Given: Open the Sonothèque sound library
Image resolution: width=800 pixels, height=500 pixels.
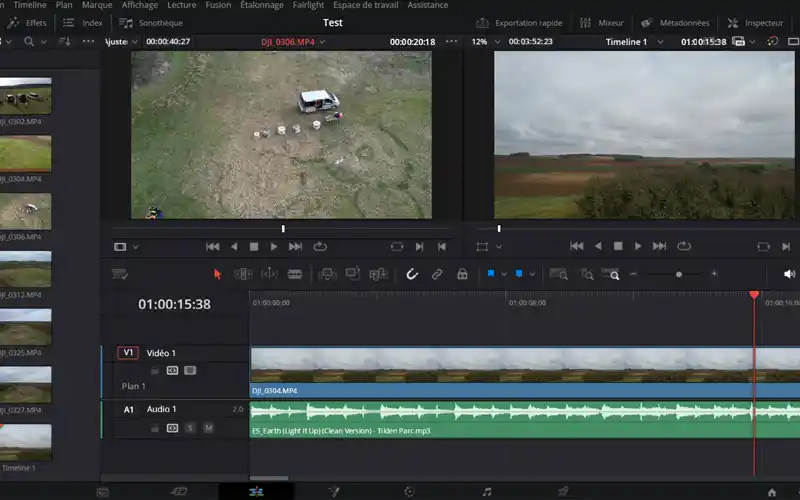Looking at the screenshot, I should pyautogui.click(x=151, y=23).
